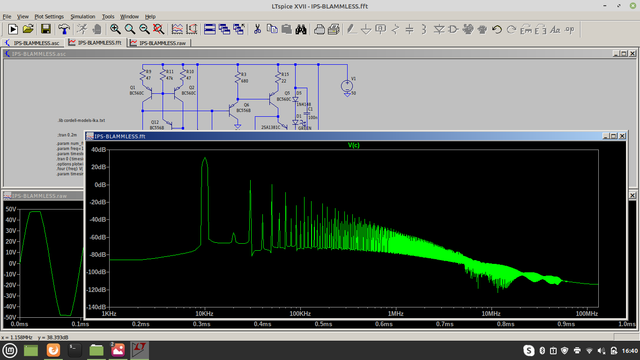Viewport: 640px width, 360px height.
Task: Save using the floppy disk icon
Action: pos(46,29)
